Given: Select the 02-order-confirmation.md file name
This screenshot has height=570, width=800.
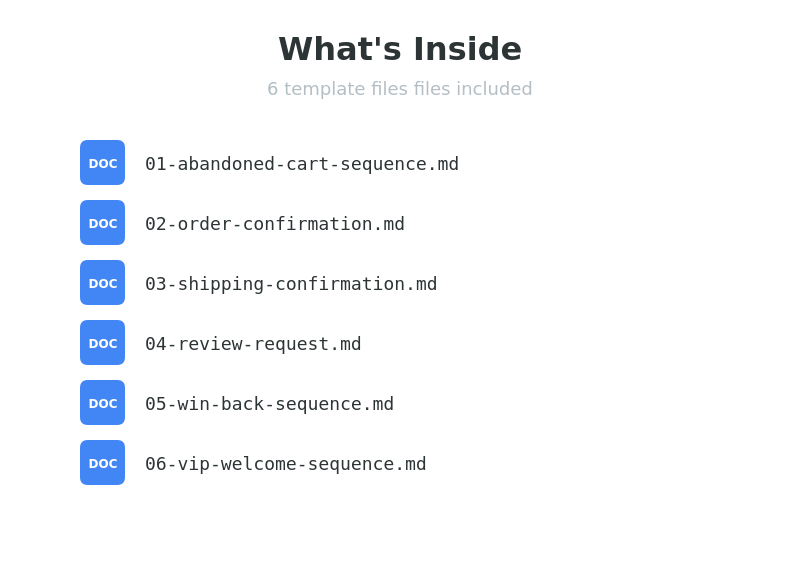Looking at the screenshot, I should pos(275,224).
